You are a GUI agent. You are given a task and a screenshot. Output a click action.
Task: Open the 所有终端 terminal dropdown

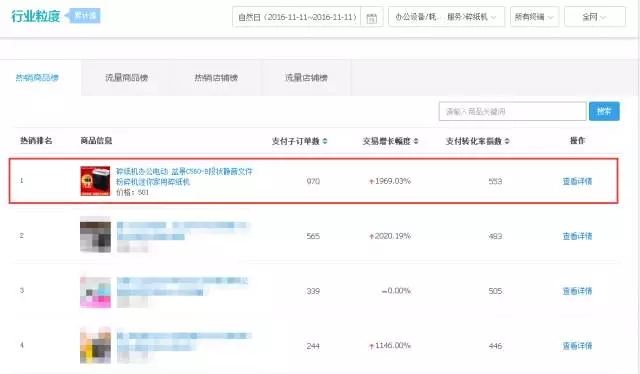tap(534, 17)
